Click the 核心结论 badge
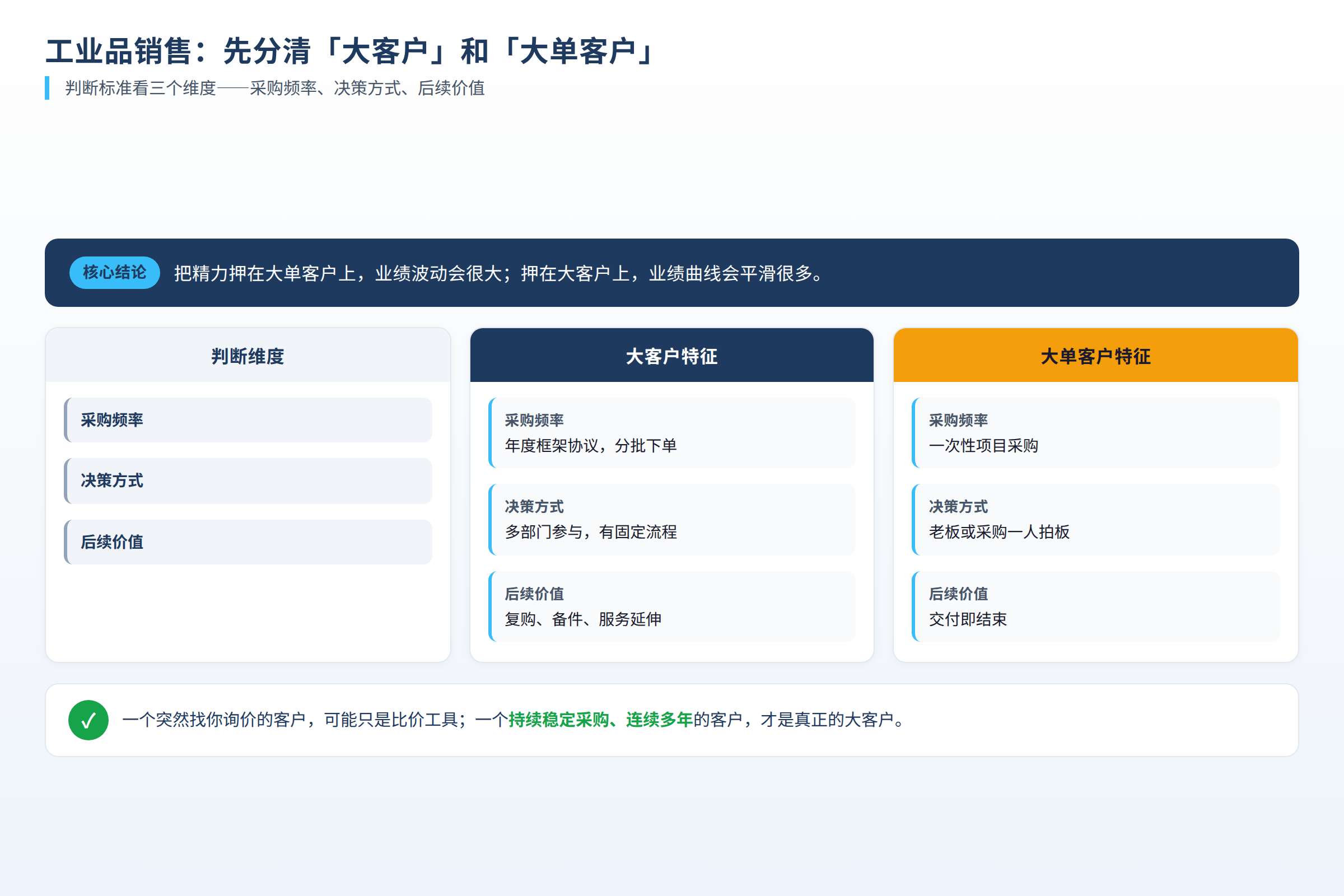This screenshot has width=1344, height=896. [x=114, y=273]
